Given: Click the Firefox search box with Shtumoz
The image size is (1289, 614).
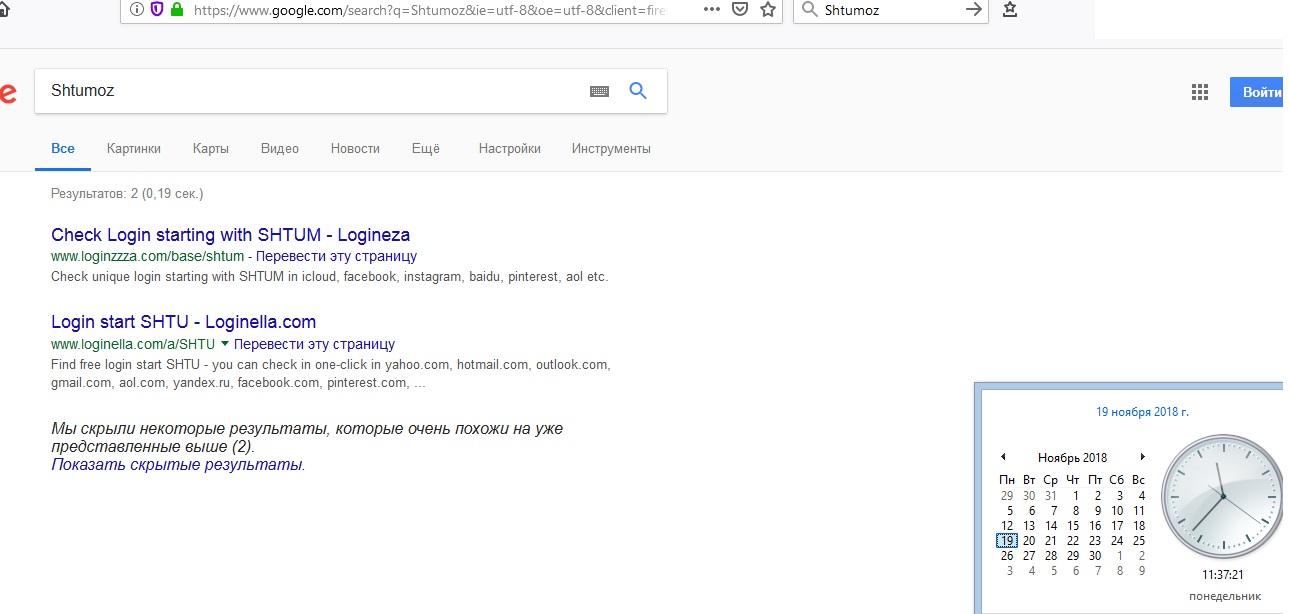Looking at the screenshot, I should click(x=893, y=10).
